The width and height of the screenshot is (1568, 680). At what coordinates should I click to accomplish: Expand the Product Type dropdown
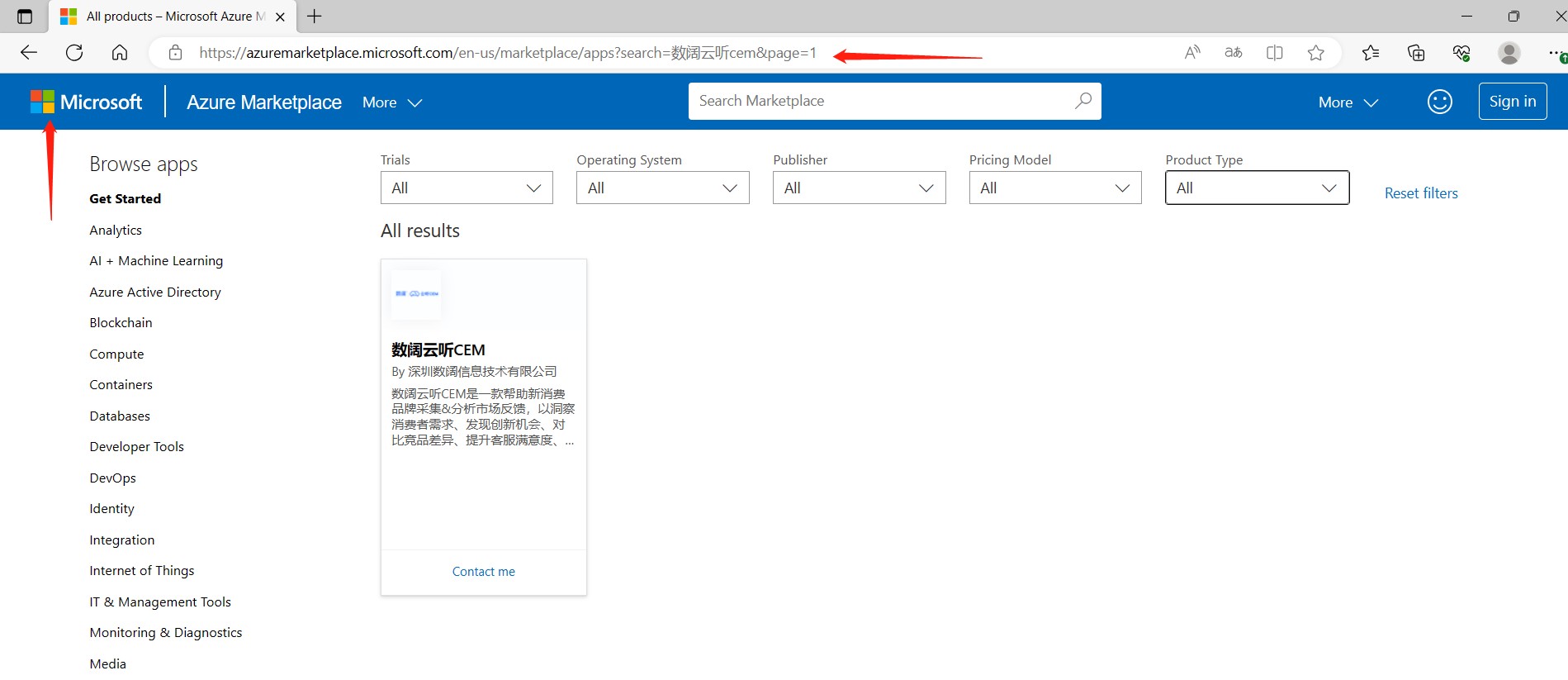[1257, 188]
